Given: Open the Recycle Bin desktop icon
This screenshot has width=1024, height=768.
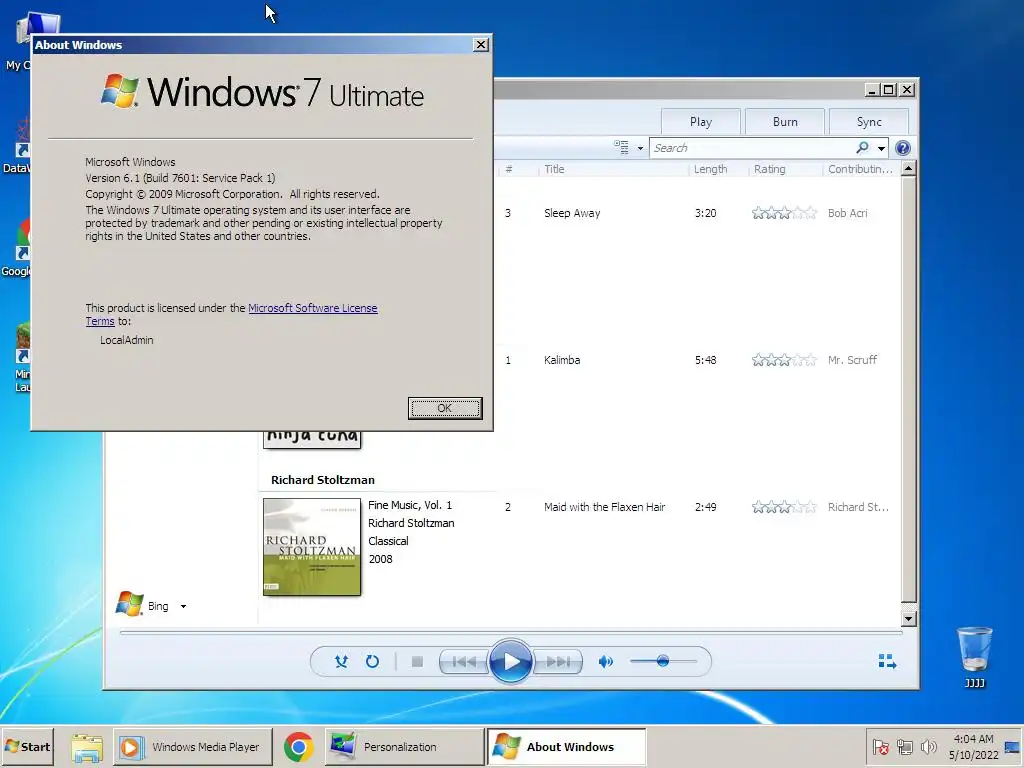Looking at the screenshot, I should (x=974, y=656).
